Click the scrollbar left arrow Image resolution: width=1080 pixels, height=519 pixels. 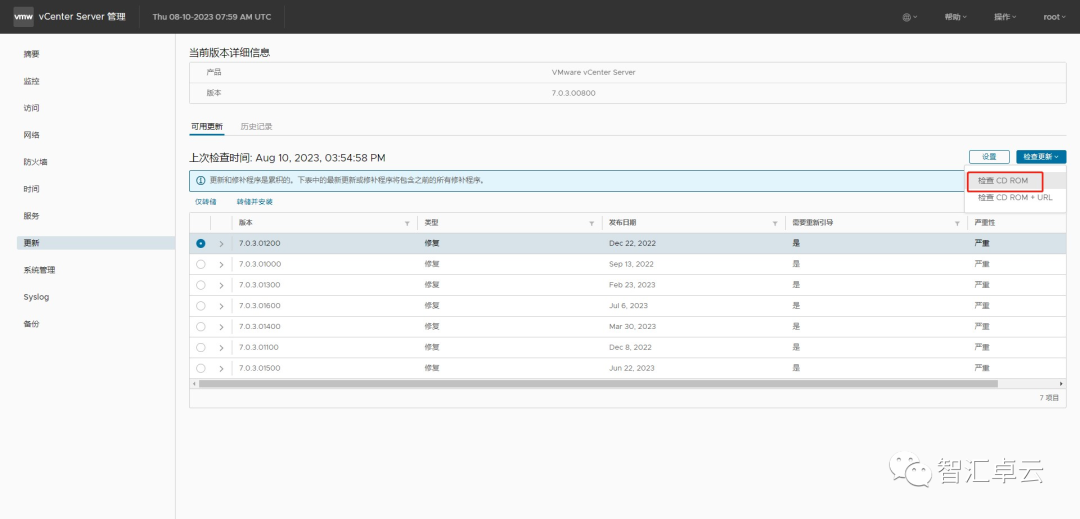point(194,383)
